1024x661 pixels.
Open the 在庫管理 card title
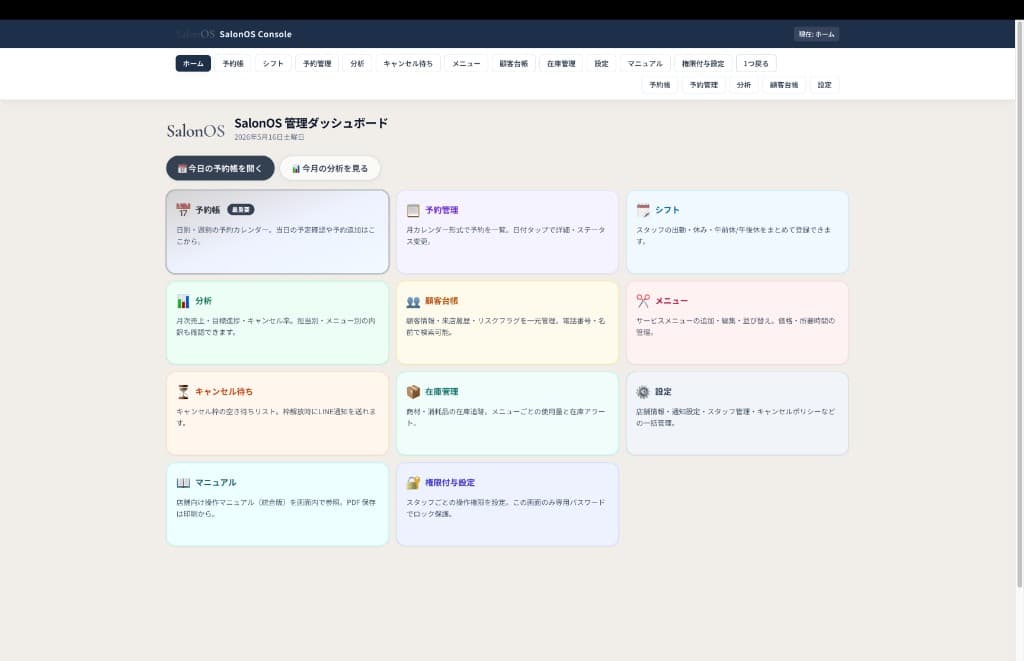(441, 391)
